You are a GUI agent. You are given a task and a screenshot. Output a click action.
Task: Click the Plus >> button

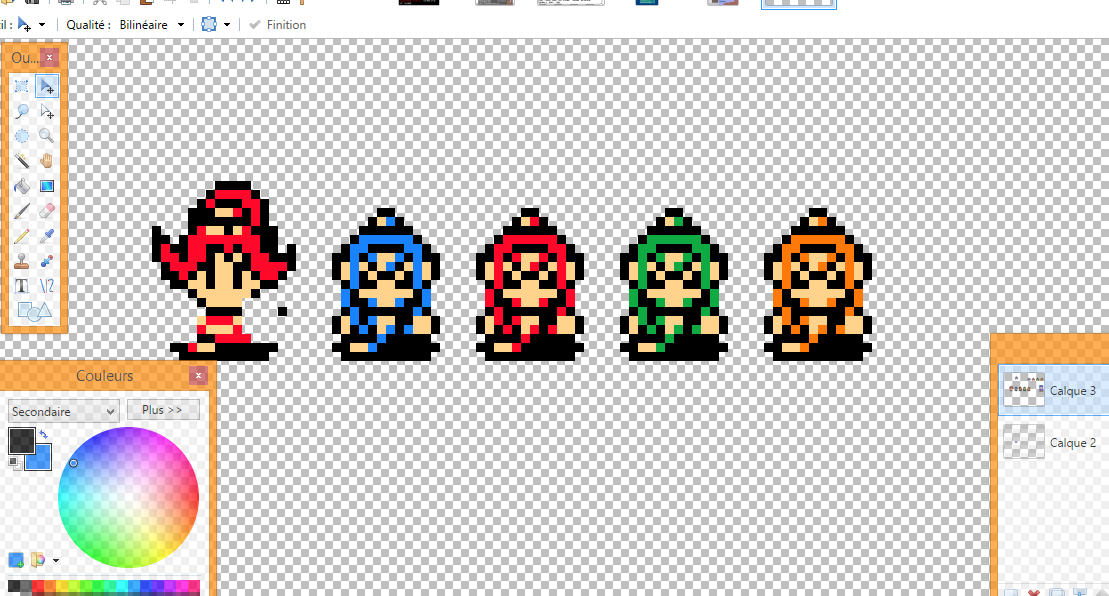163,410
